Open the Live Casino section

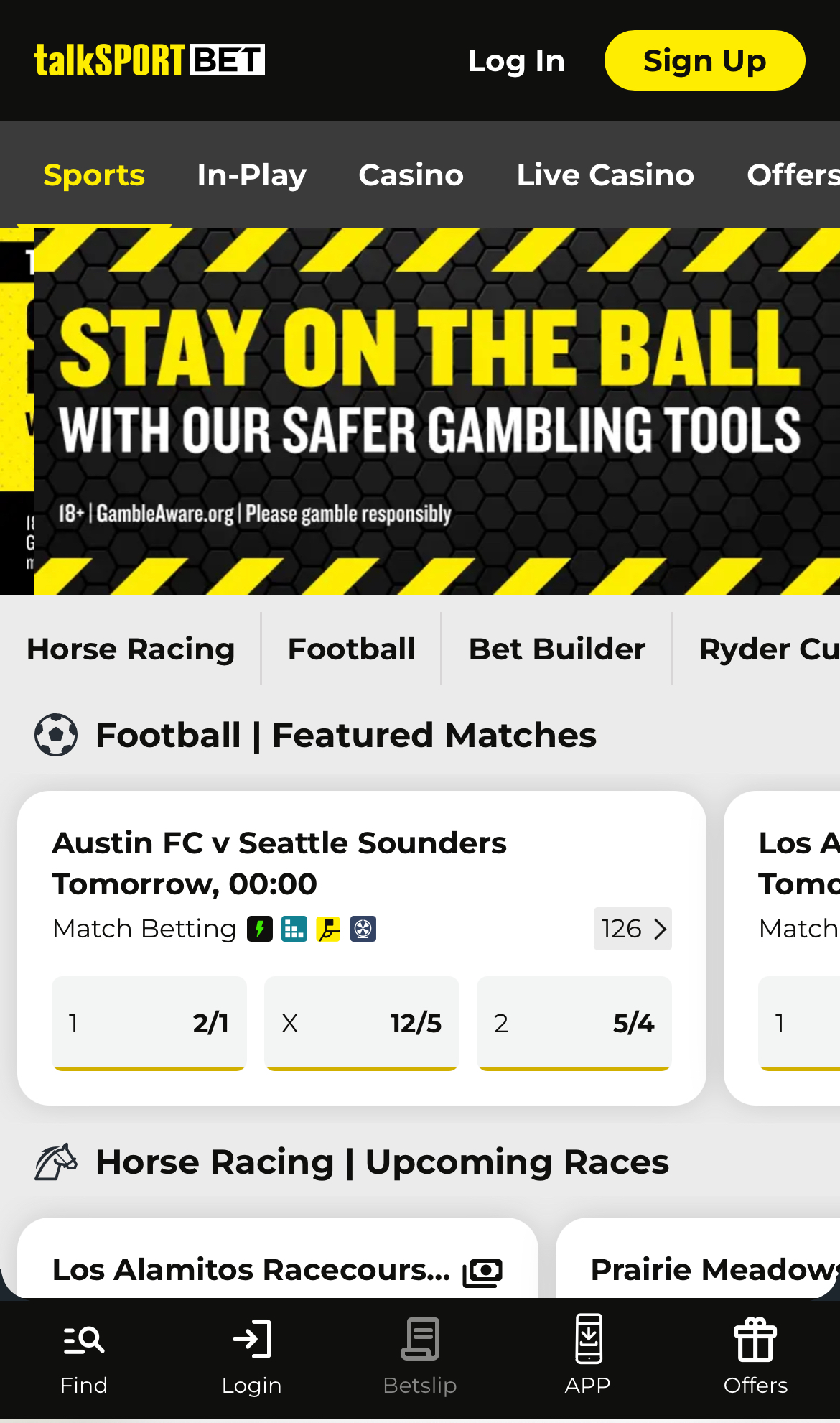coord(605,174)
